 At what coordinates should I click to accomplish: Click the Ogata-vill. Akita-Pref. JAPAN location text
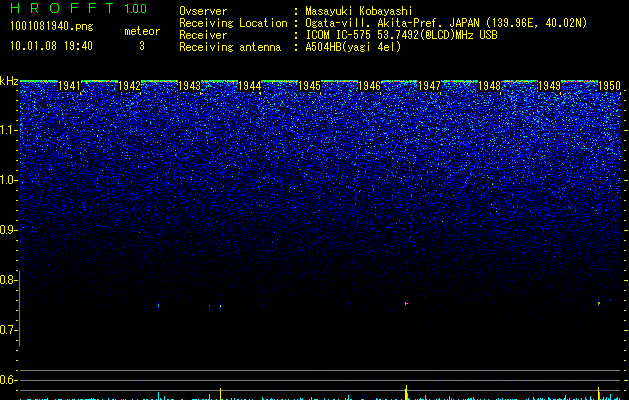446,23
